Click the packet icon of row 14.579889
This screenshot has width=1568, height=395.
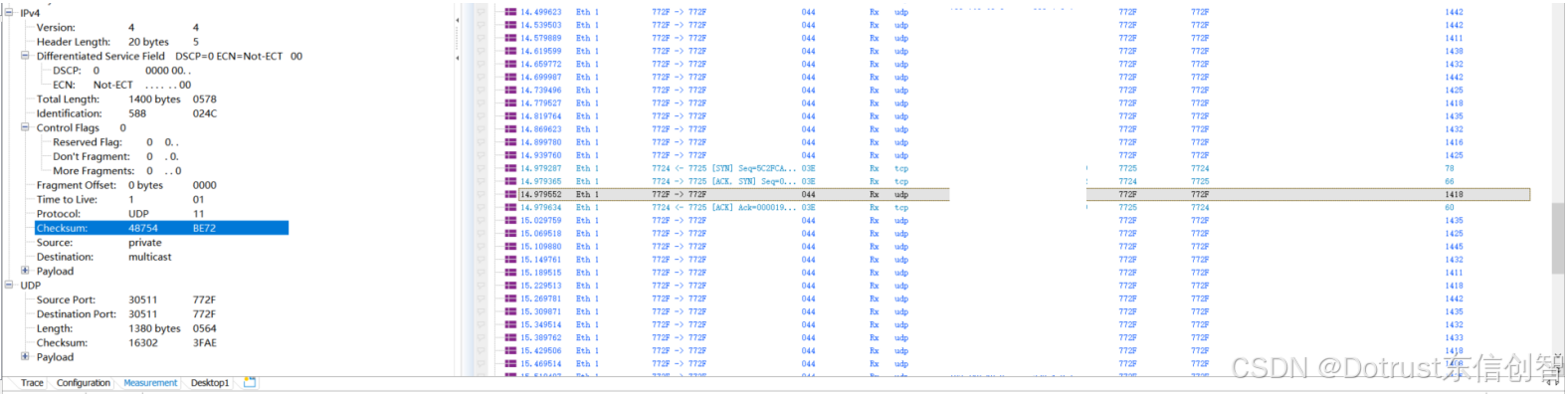pos(510,38)
